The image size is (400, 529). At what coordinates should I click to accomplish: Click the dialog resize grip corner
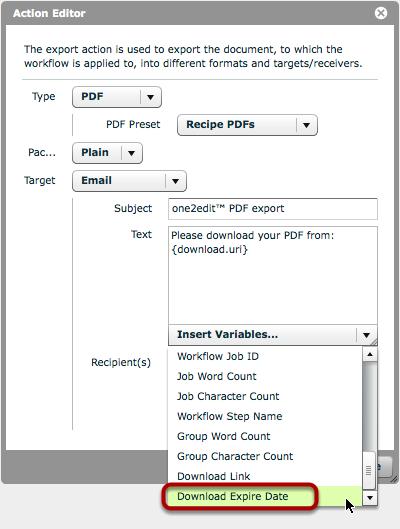click(393, 479)
